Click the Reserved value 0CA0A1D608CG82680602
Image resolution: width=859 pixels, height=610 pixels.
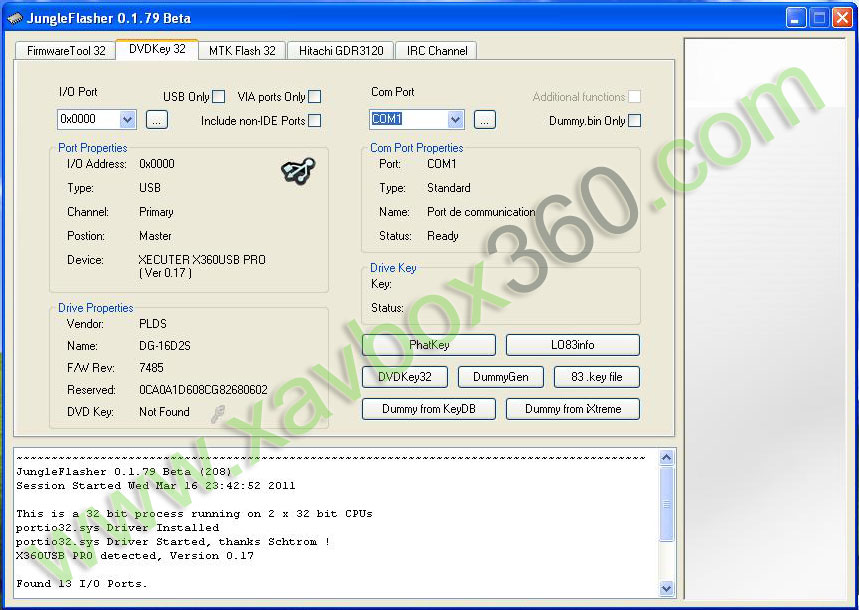[203, 390]
